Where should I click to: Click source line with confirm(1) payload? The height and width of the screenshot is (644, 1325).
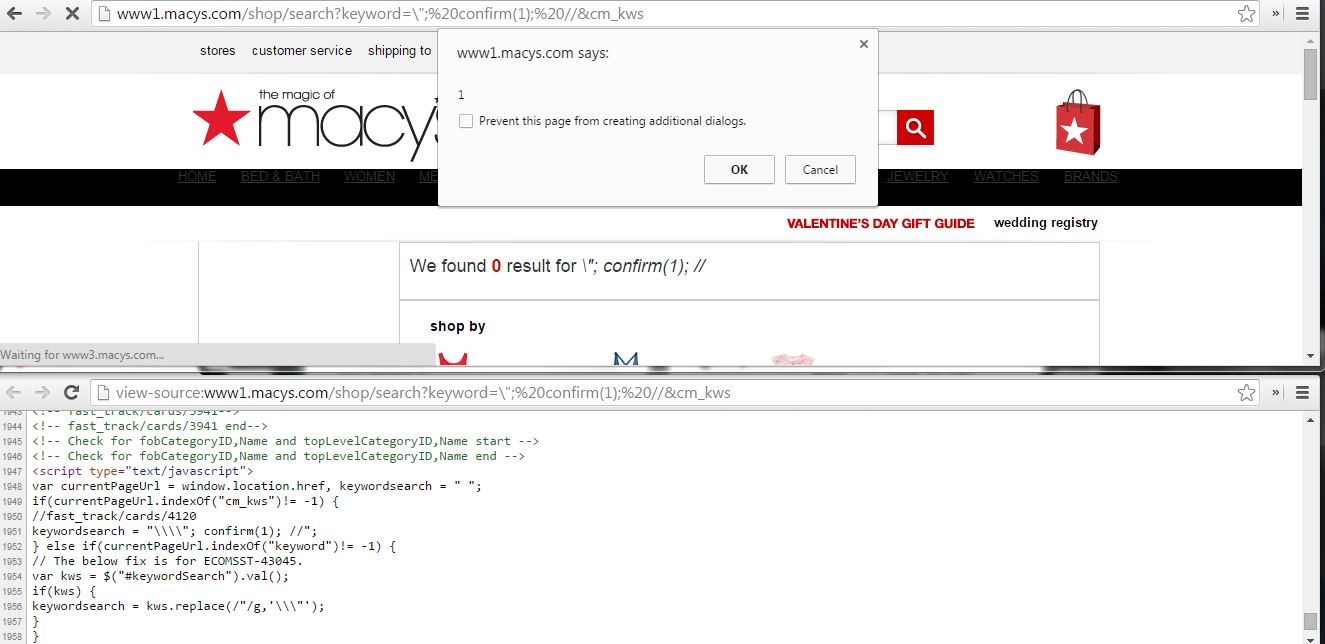pos(174,531)
